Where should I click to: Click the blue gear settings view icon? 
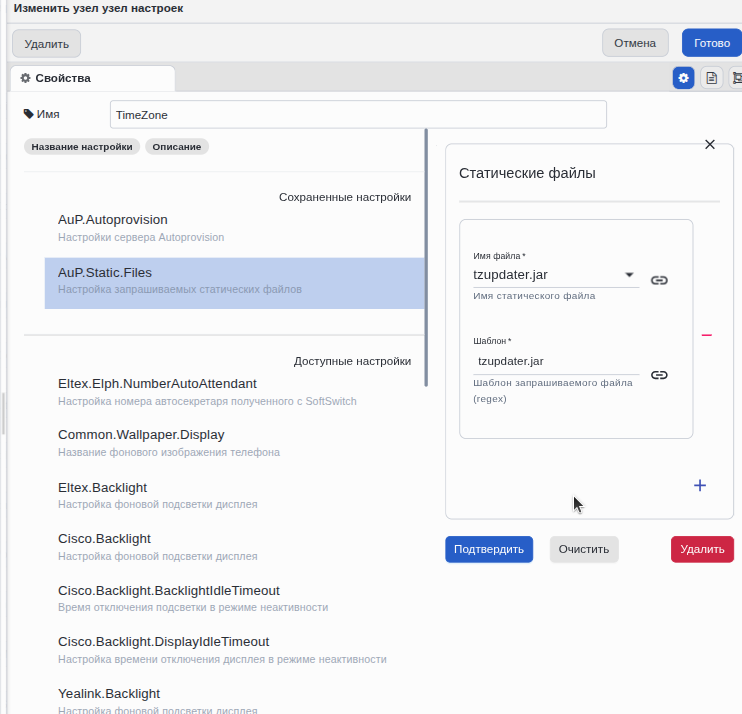click(x=683, y=78)
